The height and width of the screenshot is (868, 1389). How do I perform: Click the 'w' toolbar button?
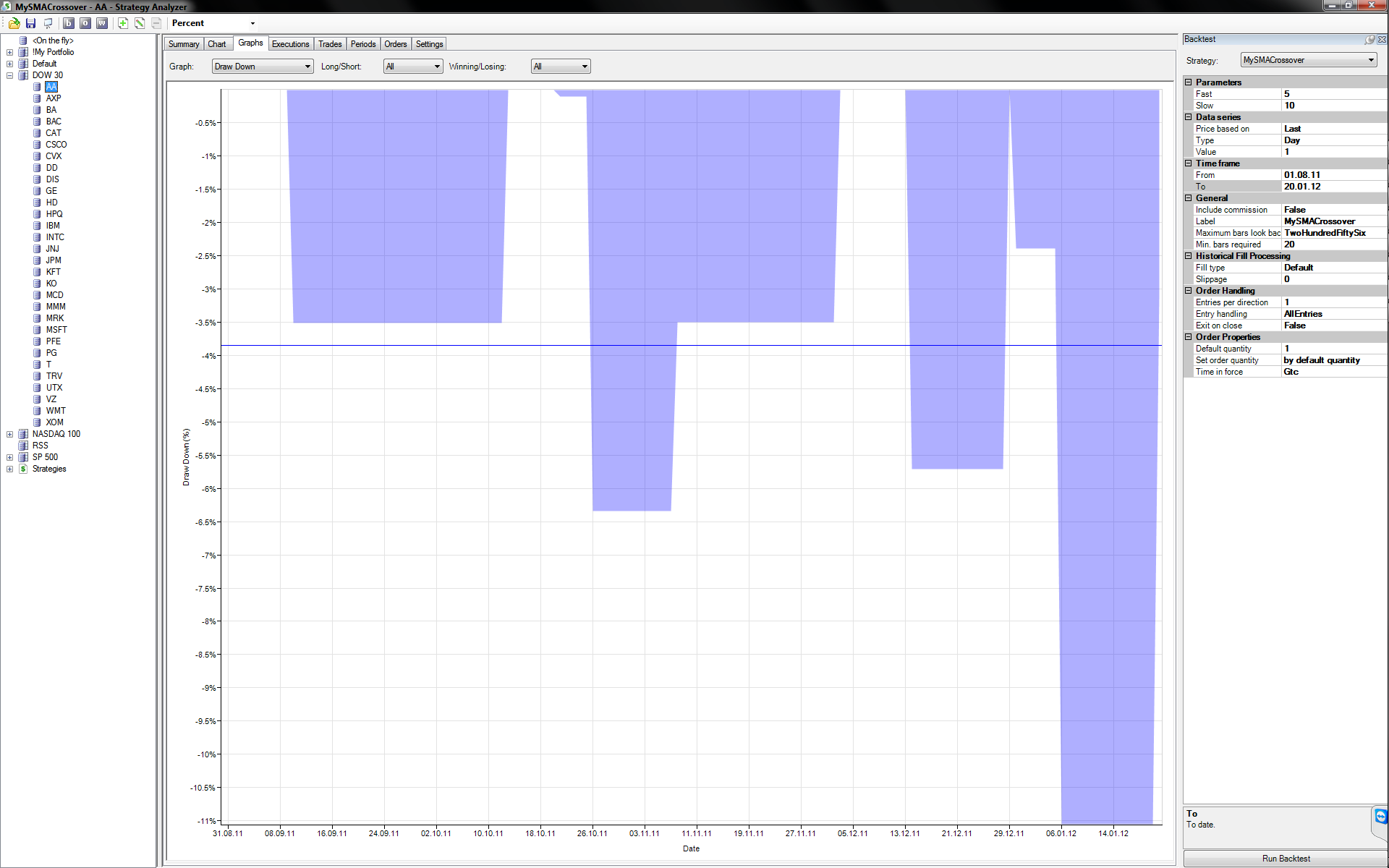(x=102, y=23)
